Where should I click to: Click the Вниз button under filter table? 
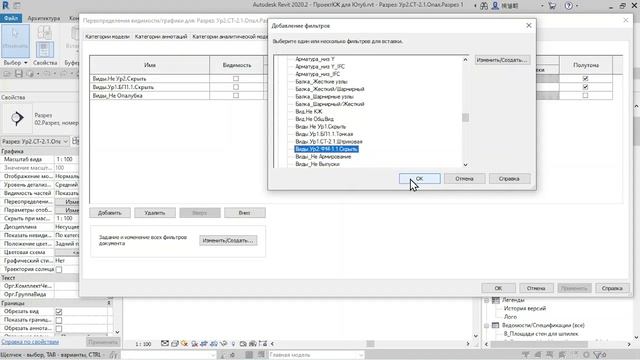click(x=244, y=213)
